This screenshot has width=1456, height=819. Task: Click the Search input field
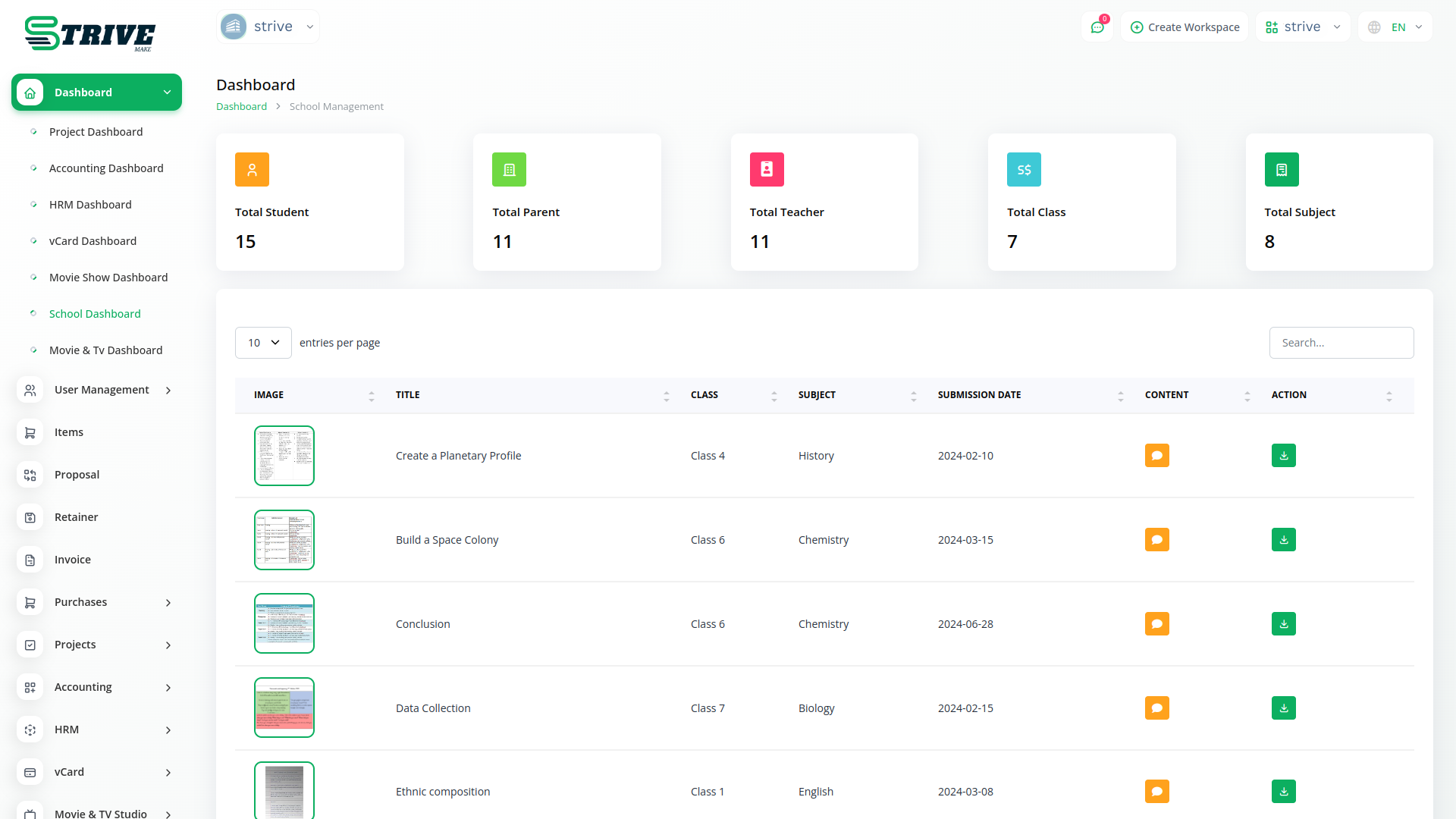point(1341,343)
